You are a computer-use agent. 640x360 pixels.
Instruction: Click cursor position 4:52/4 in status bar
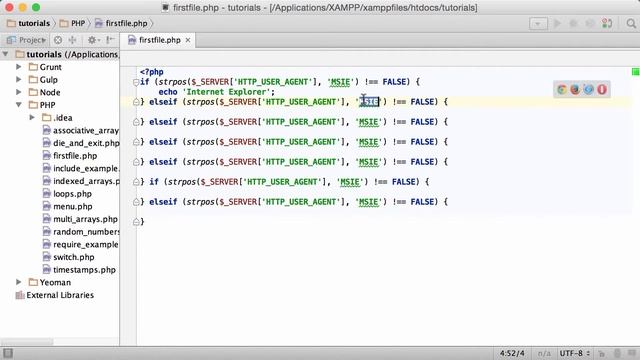pyautogui.click(x=512, y=353)
